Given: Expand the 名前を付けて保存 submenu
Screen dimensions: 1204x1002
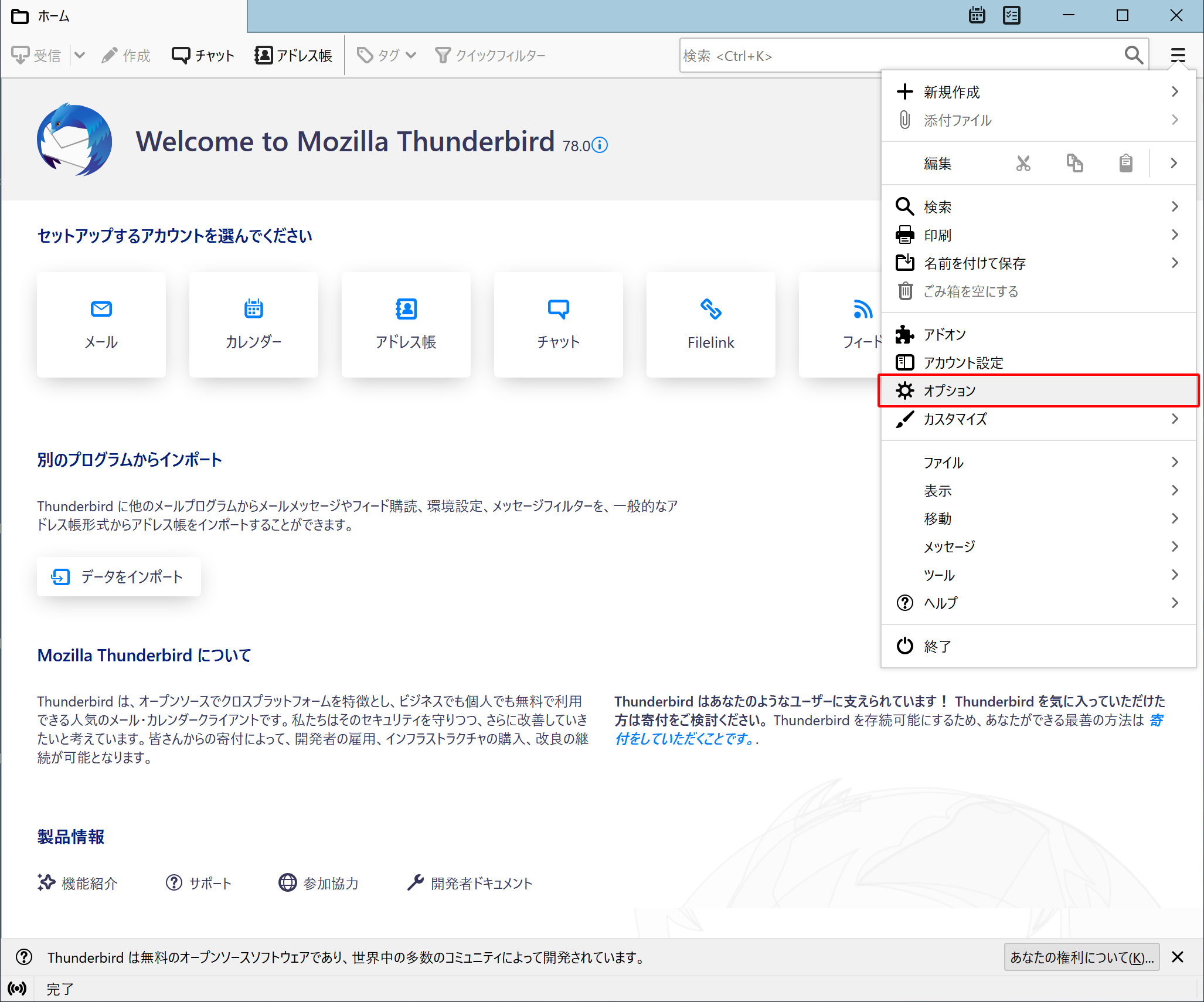Looking at the screenshot, I should (x=1038, y=263).
